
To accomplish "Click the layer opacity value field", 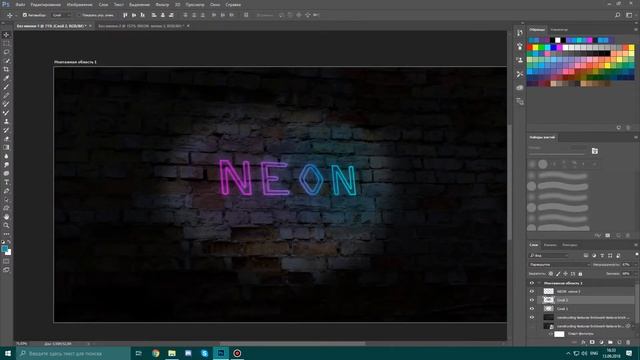I will (x=626, y=264).
